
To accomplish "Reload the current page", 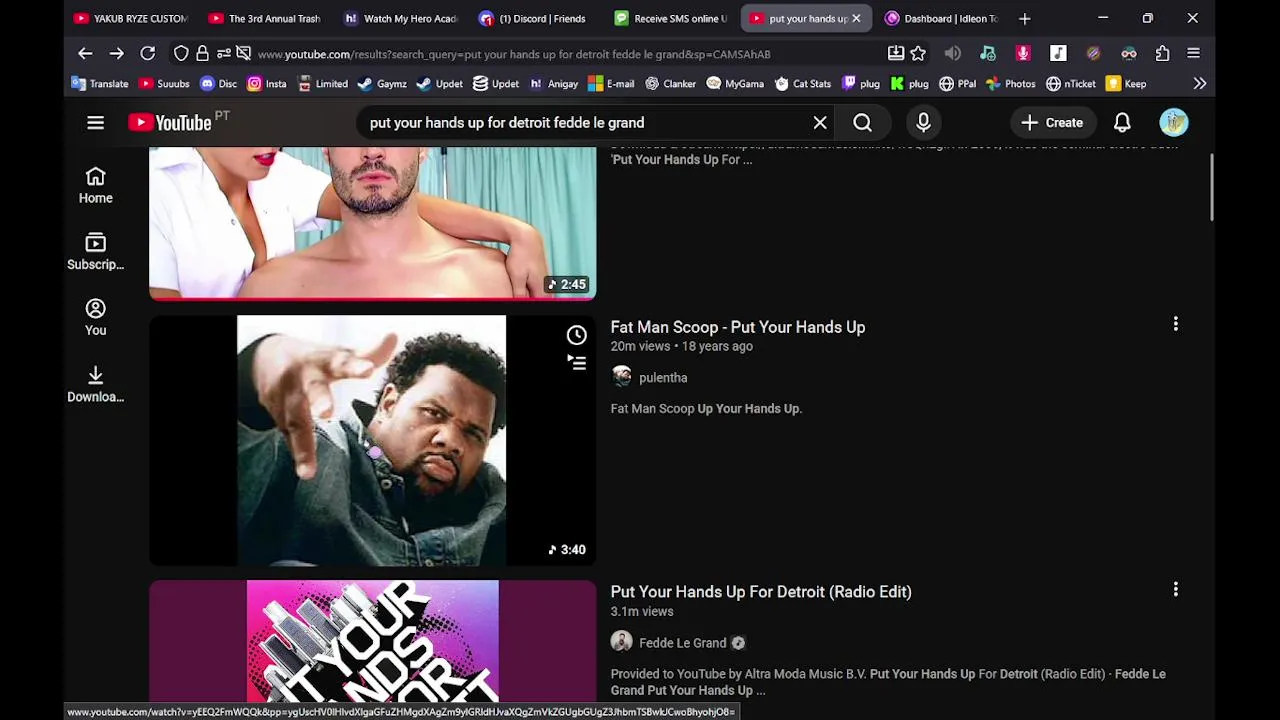I will coord(147,53).
